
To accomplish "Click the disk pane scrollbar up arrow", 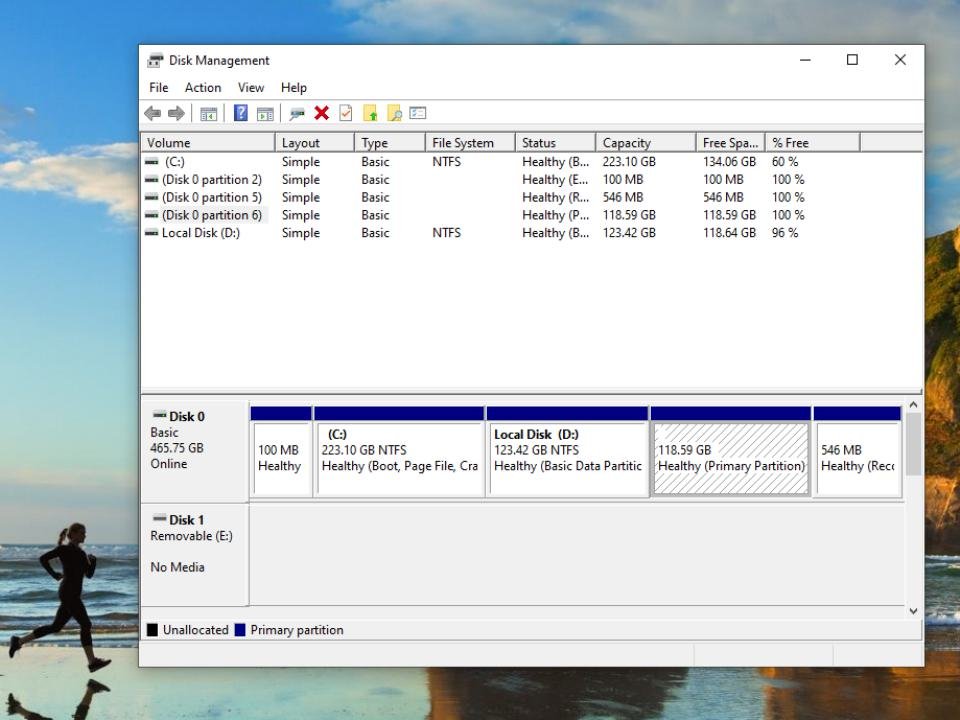I will coord(913,405).
